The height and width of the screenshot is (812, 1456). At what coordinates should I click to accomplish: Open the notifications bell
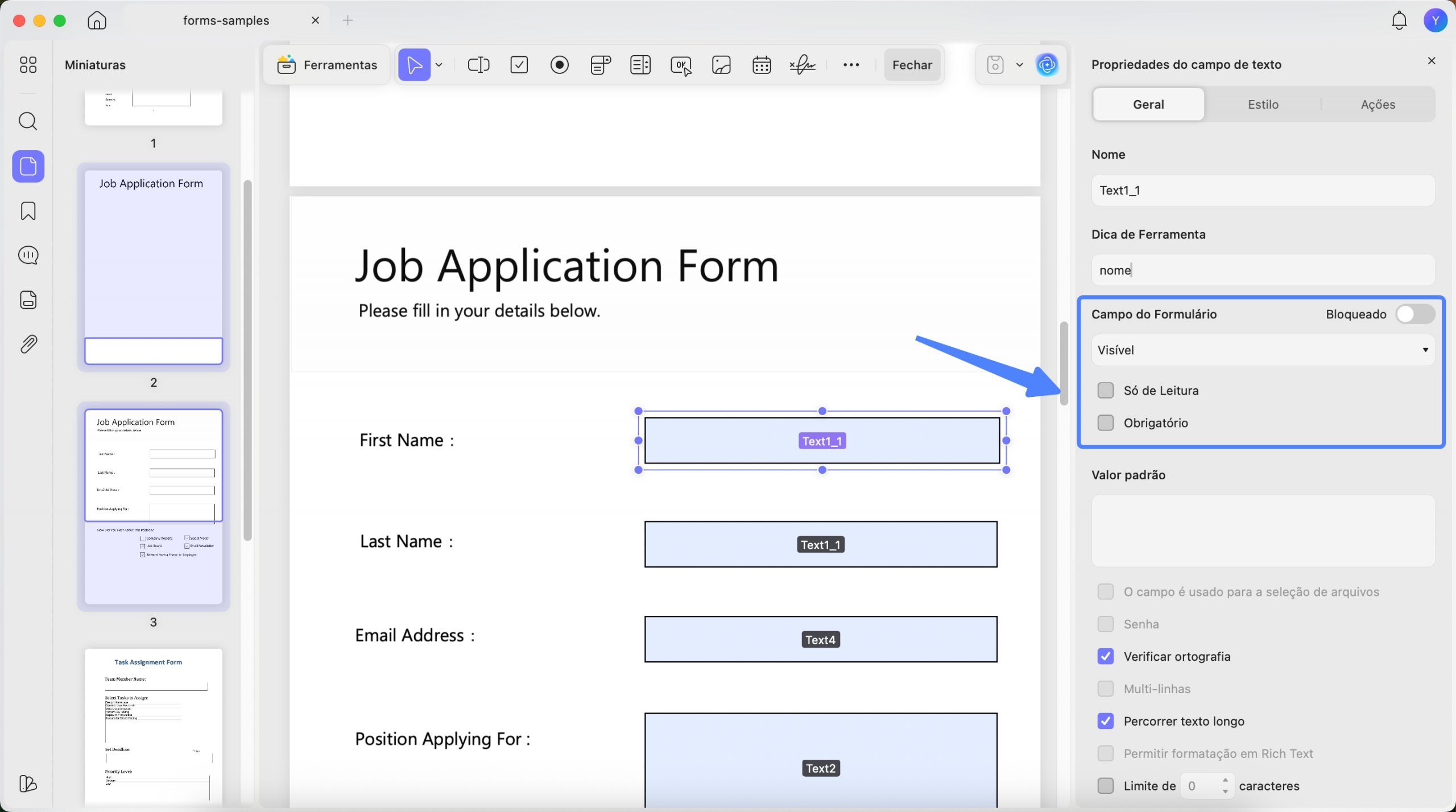[x=1399, y=21]
